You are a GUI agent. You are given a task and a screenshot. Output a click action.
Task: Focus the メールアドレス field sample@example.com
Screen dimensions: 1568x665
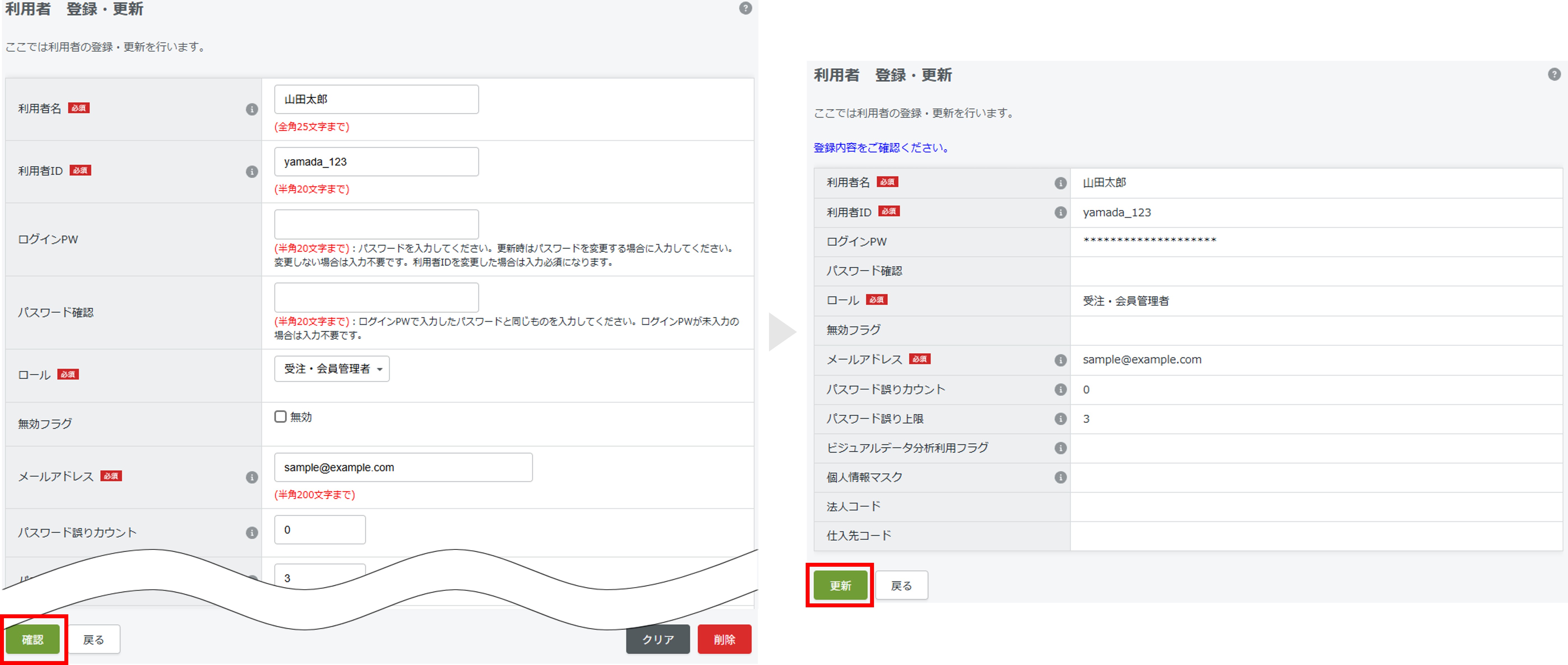403,468
